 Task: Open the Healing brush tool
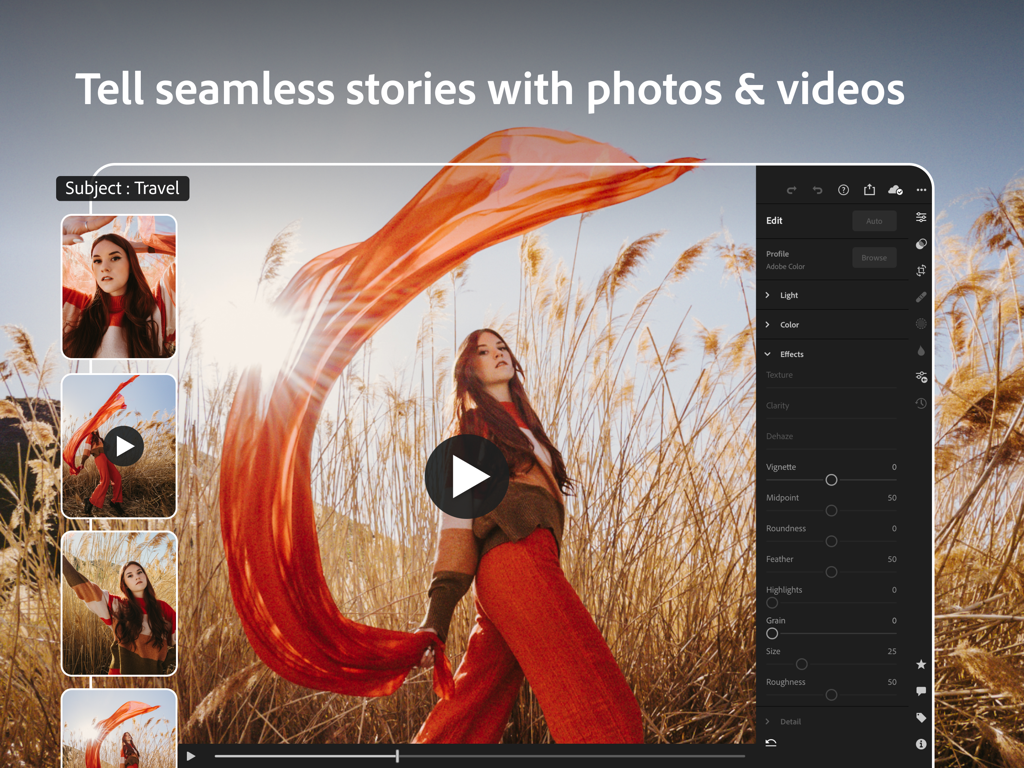click(920, 296)
